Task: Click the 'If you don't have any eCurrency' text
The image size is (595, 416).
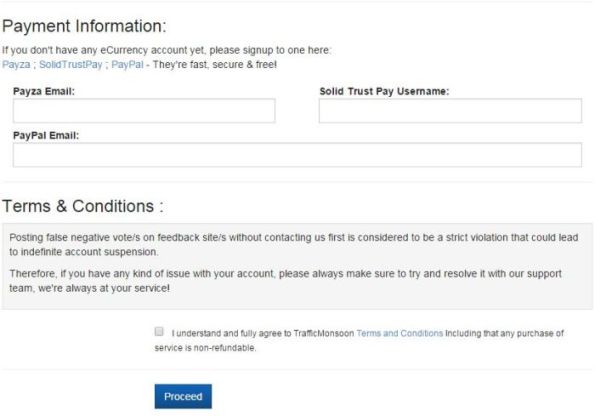Action: pyautogui.click(x=167, y=50)
